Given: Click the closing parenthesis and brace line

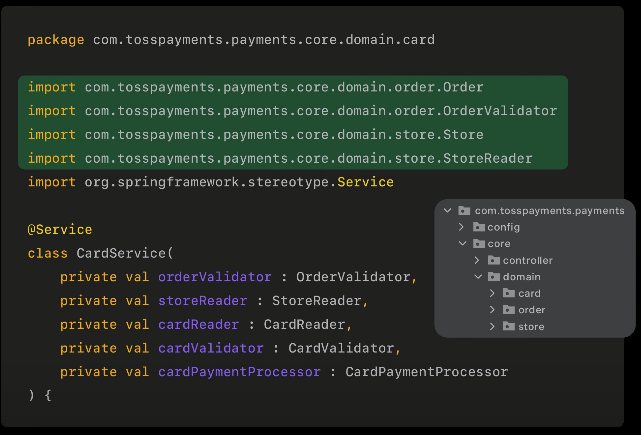Looking at the screenshot, I should pos(40,395).
